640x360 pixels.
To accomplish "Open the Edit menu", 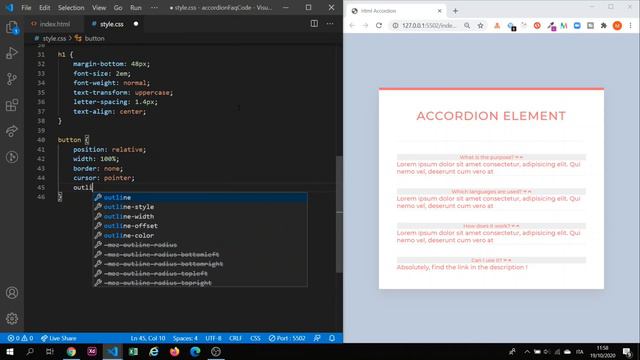I will [44, 8].
